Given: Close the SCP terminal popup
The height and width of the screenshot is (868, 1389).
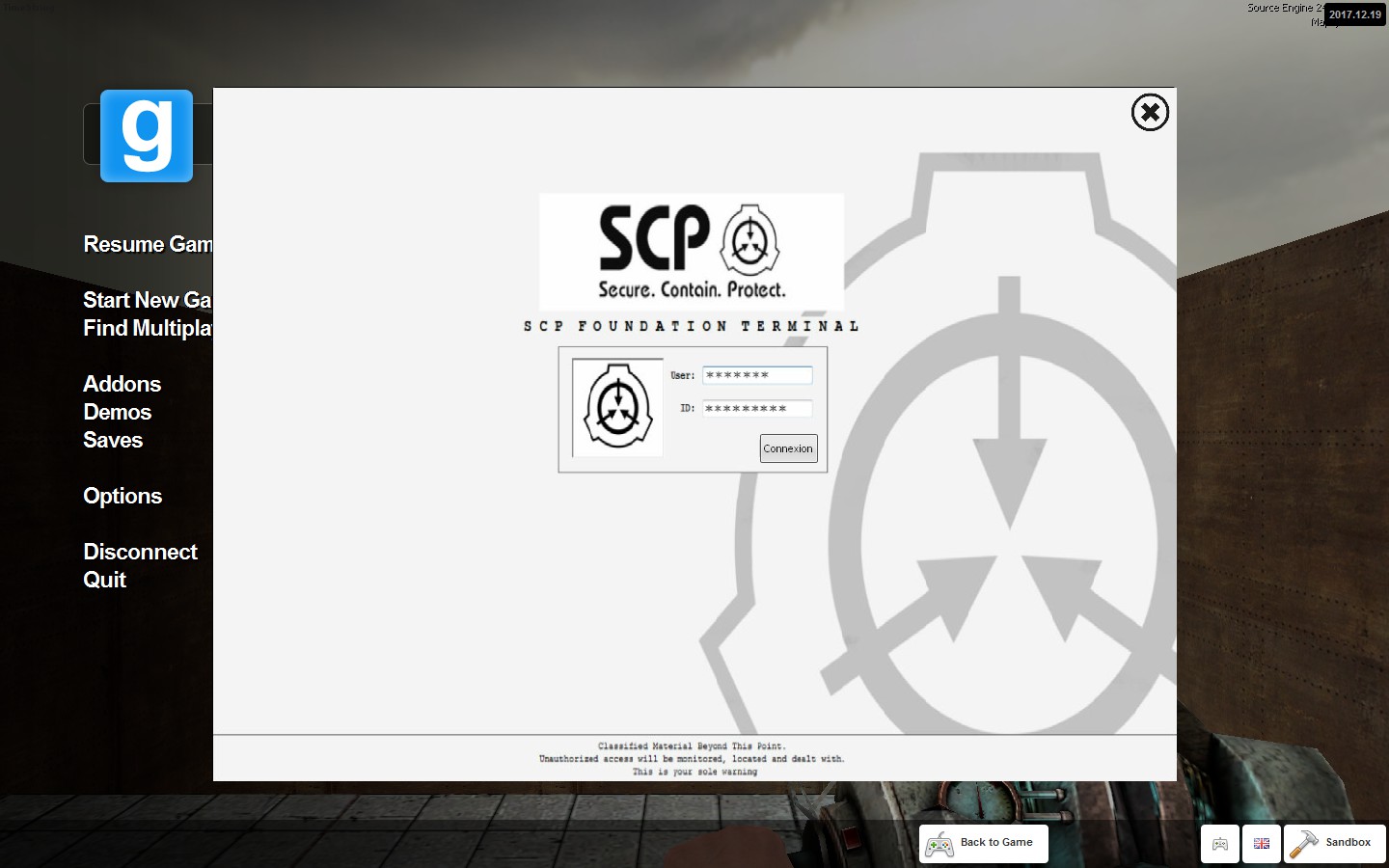Looking at the screenshot, I should pos(1150,113).
